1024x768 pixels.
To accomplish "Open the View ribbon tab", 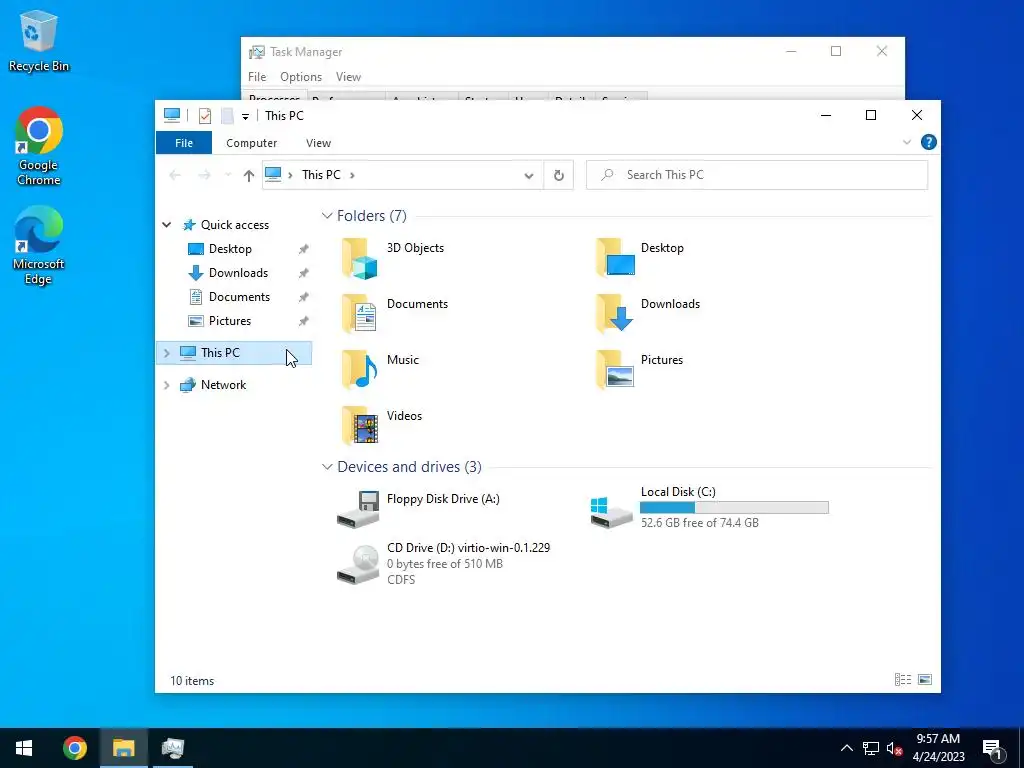I will point(318,143).
